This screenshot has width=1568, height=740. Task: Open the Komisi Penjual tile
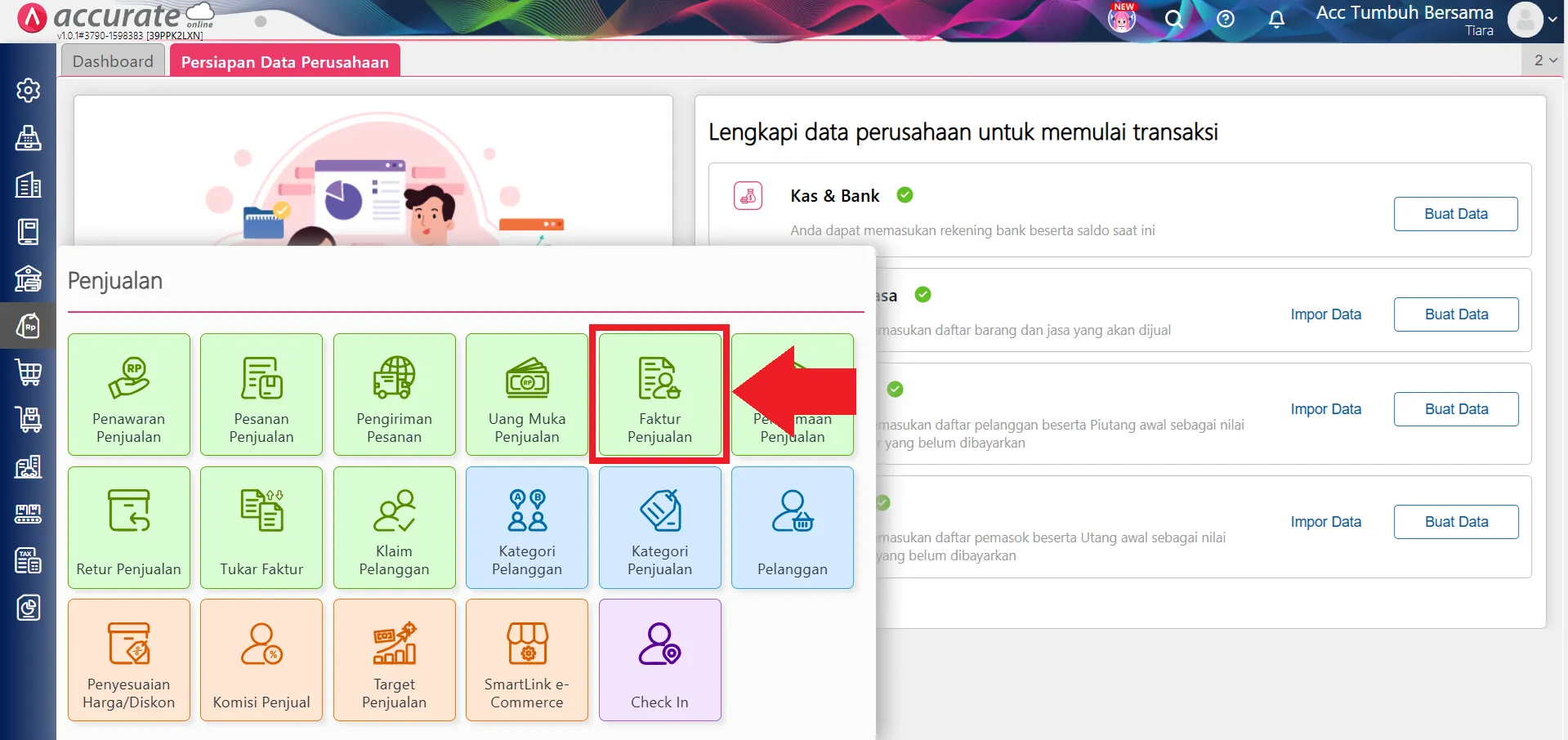(x=261, y=660)
